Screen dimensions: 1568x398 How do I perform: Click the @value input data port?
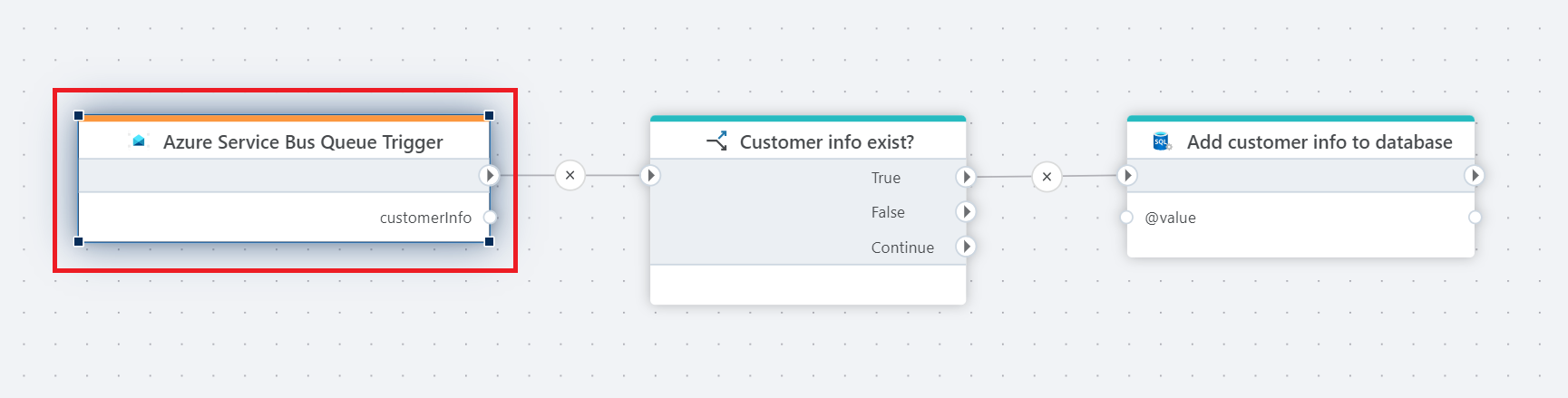click(1126, 217)
